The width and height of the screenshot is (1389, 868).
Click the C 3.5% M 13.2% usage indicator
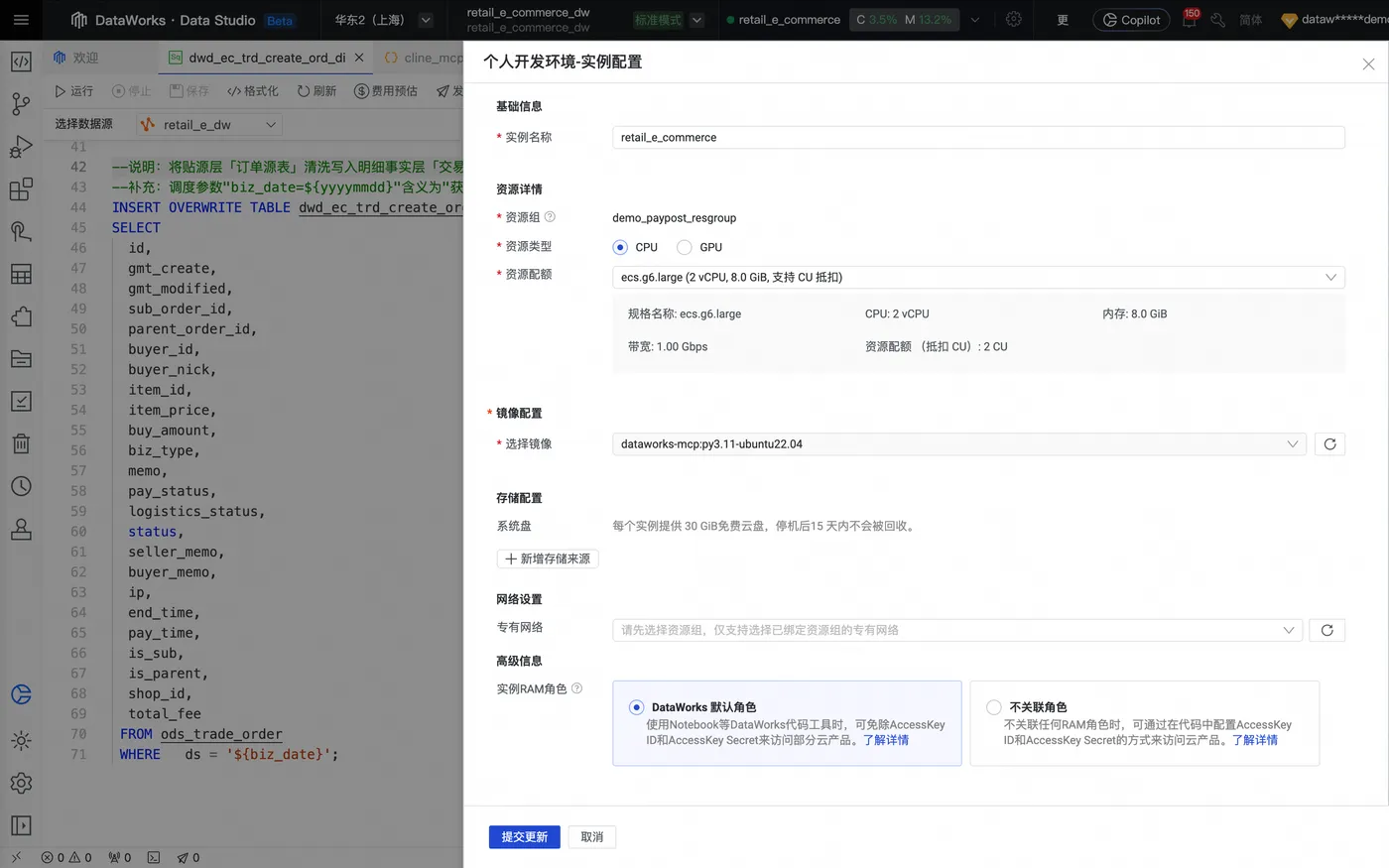click(904, 20)
